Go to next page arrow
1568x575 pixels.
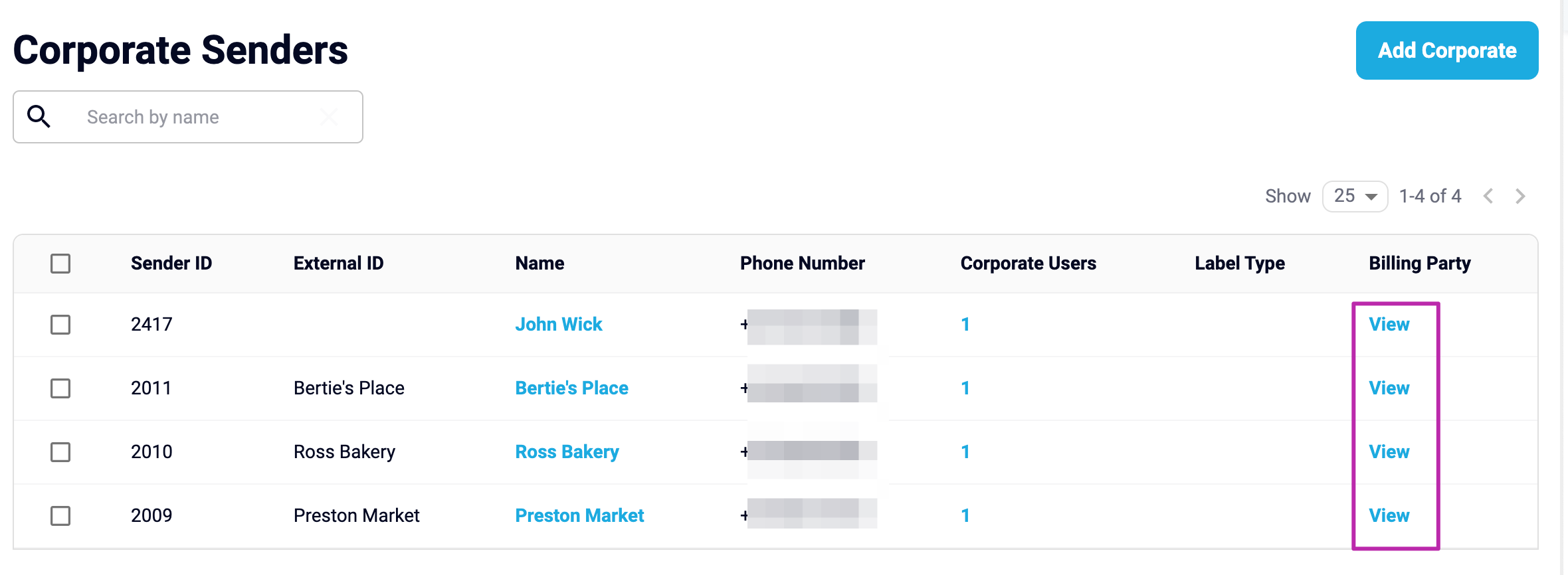[x=1520, y=197]
